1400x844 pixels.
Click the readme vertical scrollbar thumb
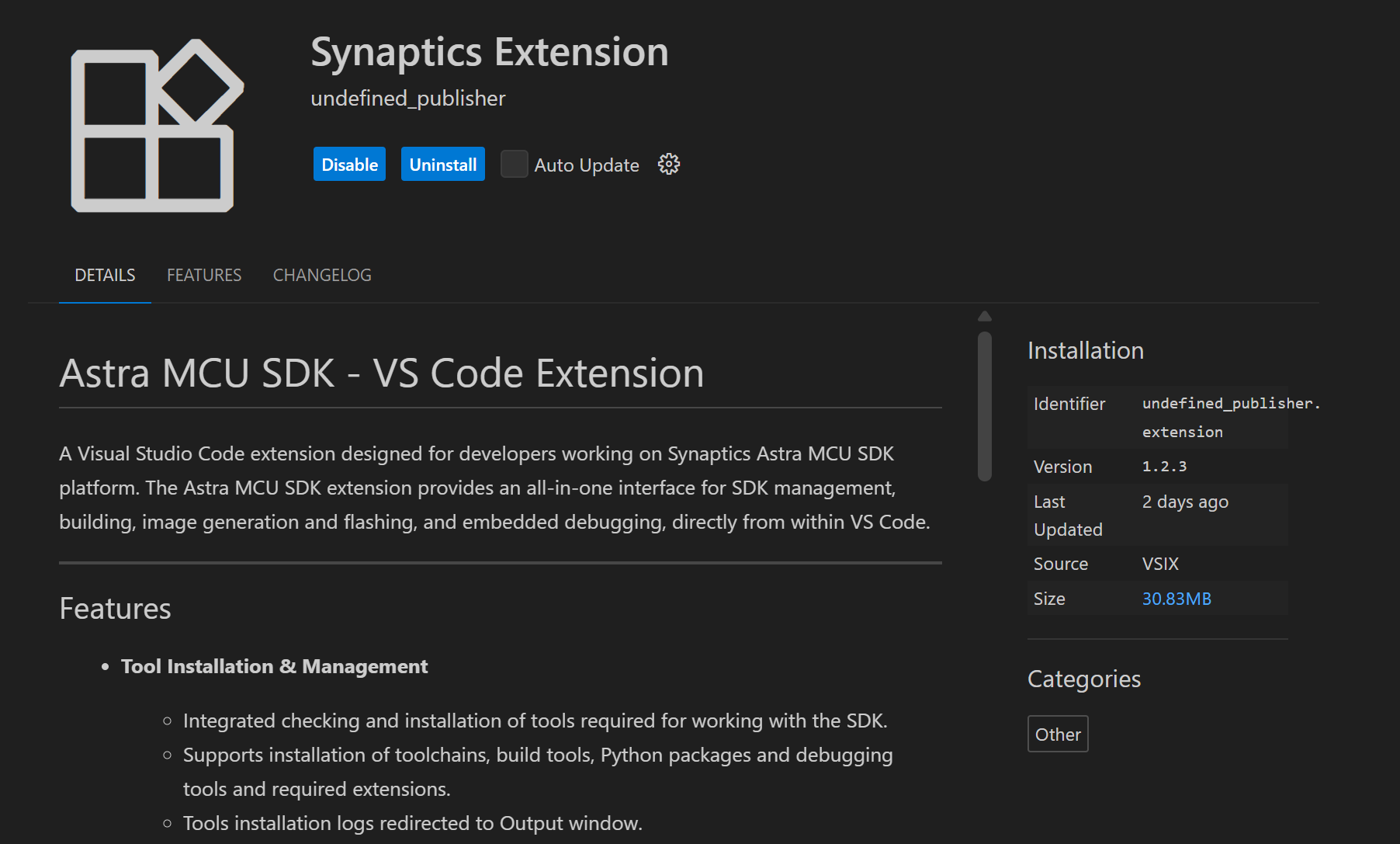pos(984,406)
